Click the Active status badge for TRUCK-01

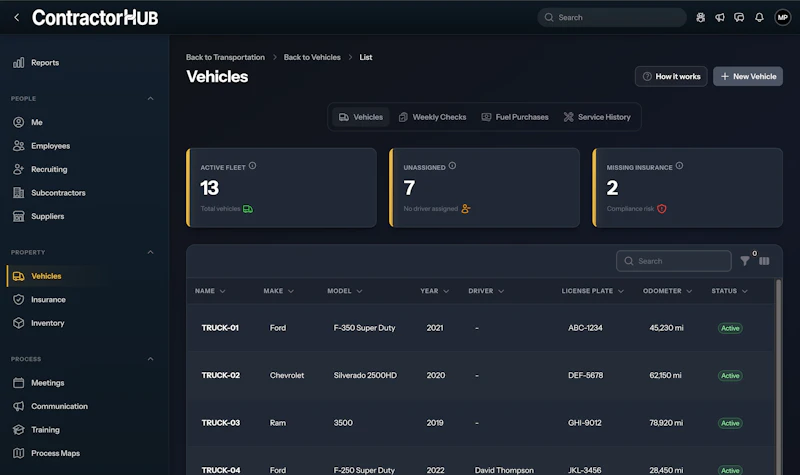pyautogui.click(x=730, y=329)
